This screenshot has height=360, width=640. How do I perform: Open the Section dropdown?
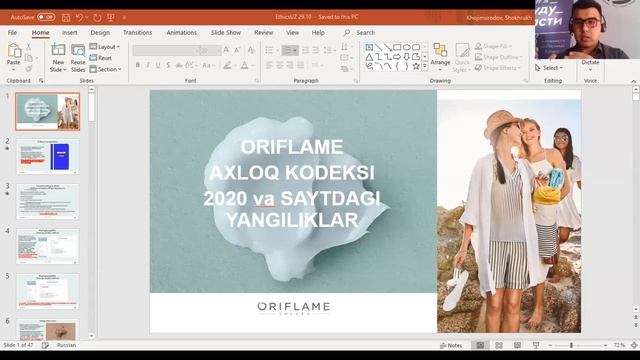[106, 69]
